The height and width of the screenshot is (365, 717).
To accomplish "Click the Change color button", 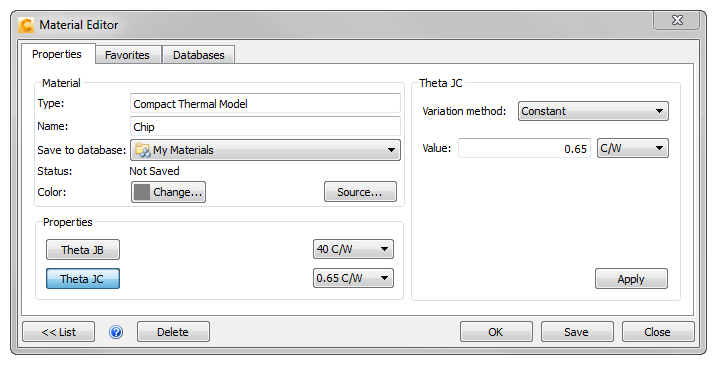I will (168, 192).
